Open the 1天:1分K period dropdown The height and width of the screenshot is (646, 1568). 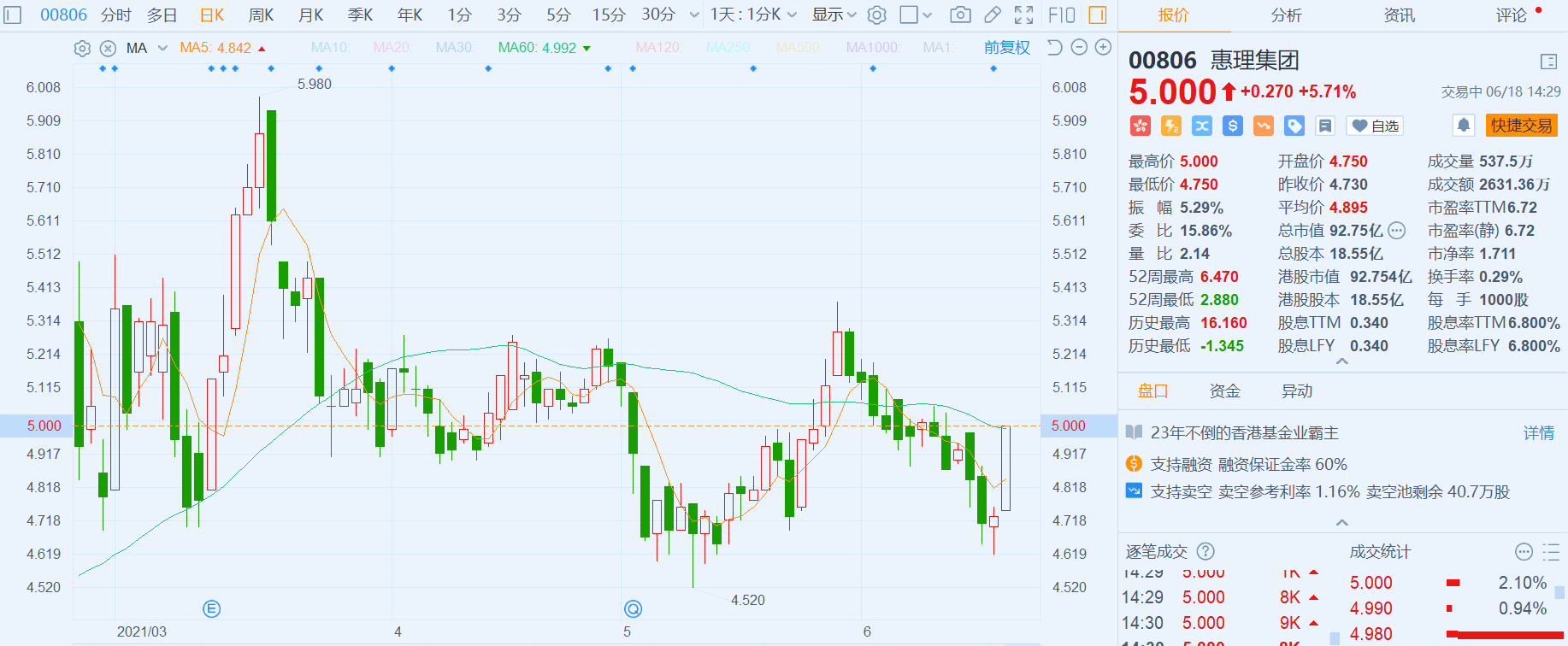tap(752, 15)
